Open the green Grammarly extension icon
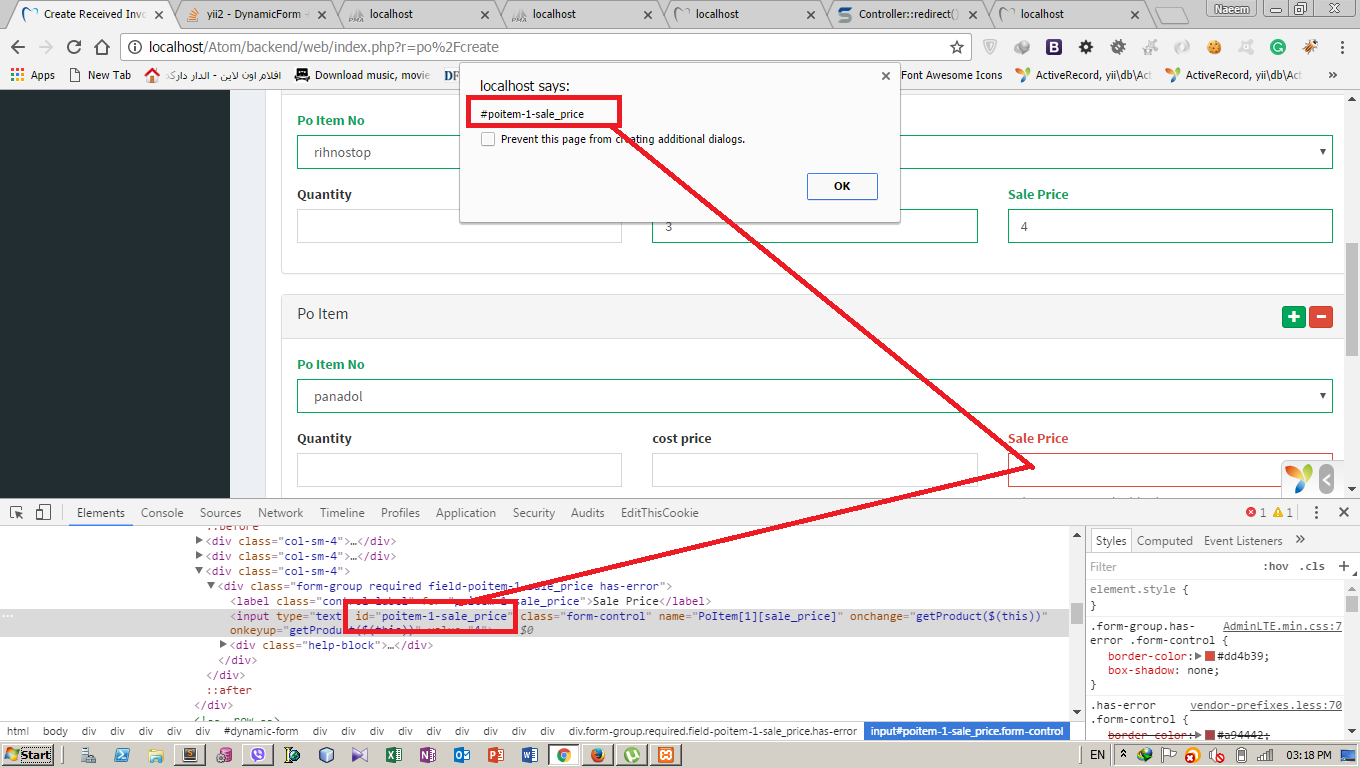Screen dimensions: 1360x768 click(x=1278, y=47)
